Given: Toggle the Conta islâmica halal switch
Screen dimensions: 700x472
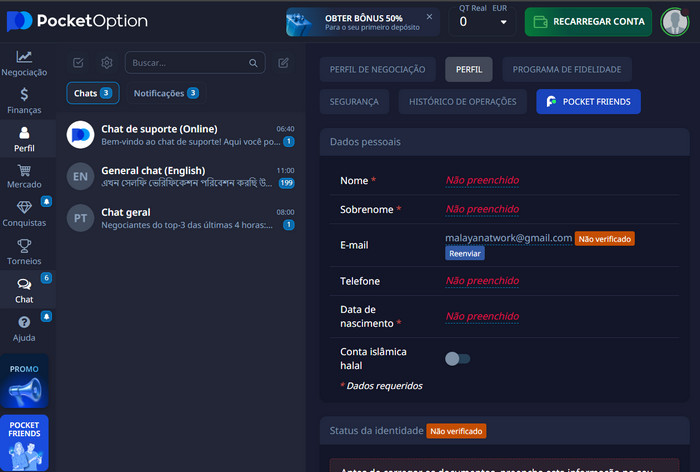Looking at the screenshot, I should coord(458,359).
